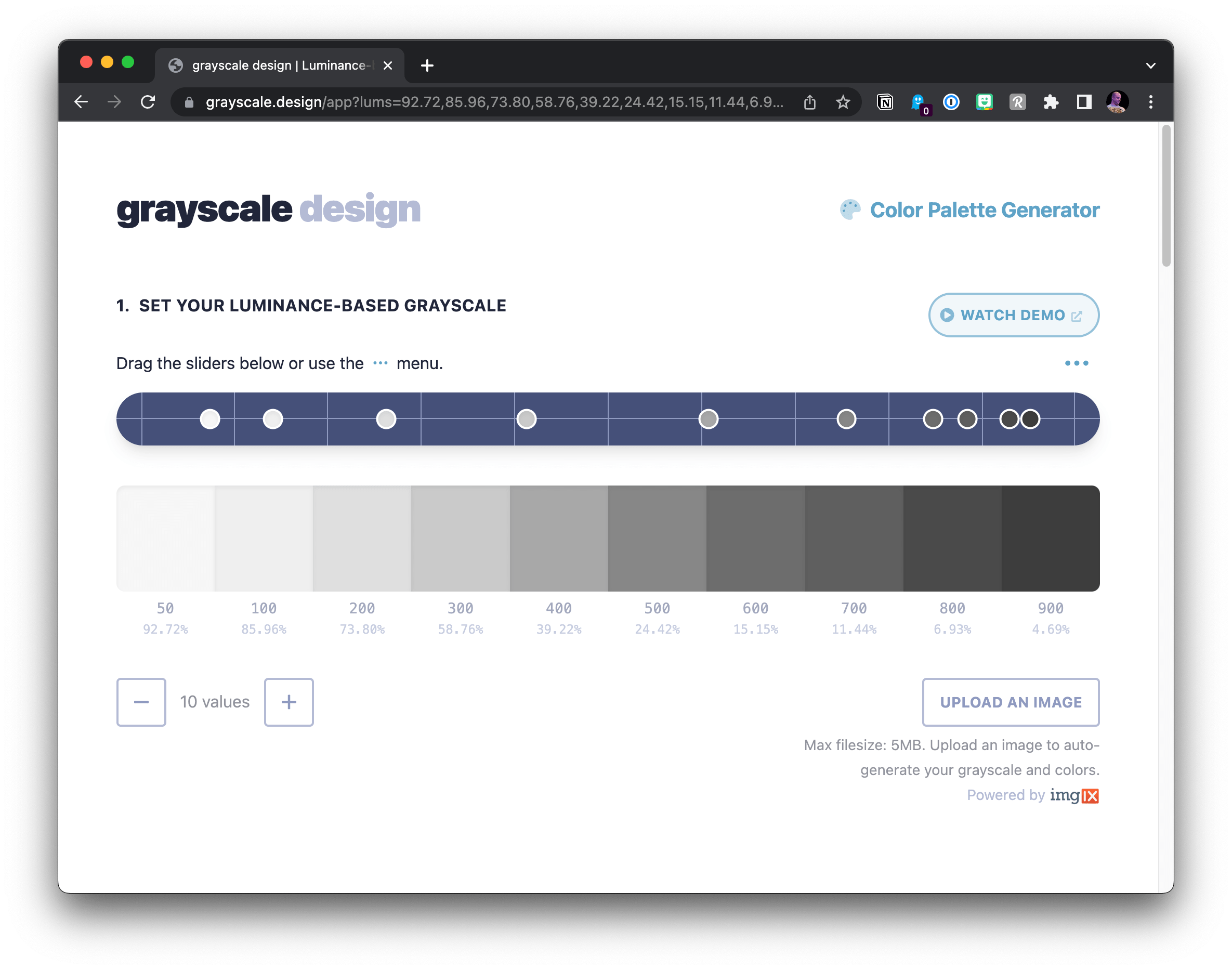This screenshot has width=1232, height=970.
Task: Go back to the previous page
Action: coord(81,102)
